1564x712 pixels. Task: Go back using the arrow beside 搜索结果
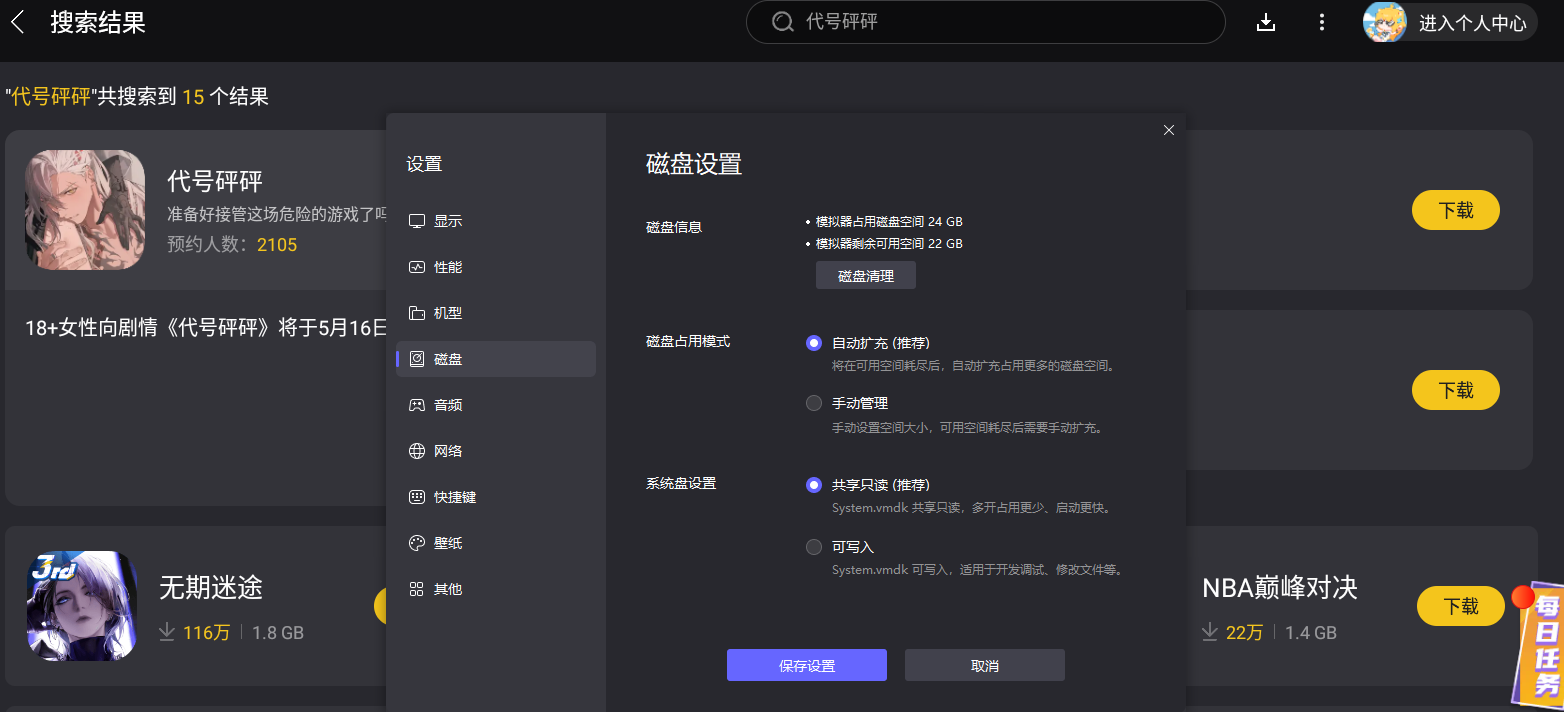17,22
